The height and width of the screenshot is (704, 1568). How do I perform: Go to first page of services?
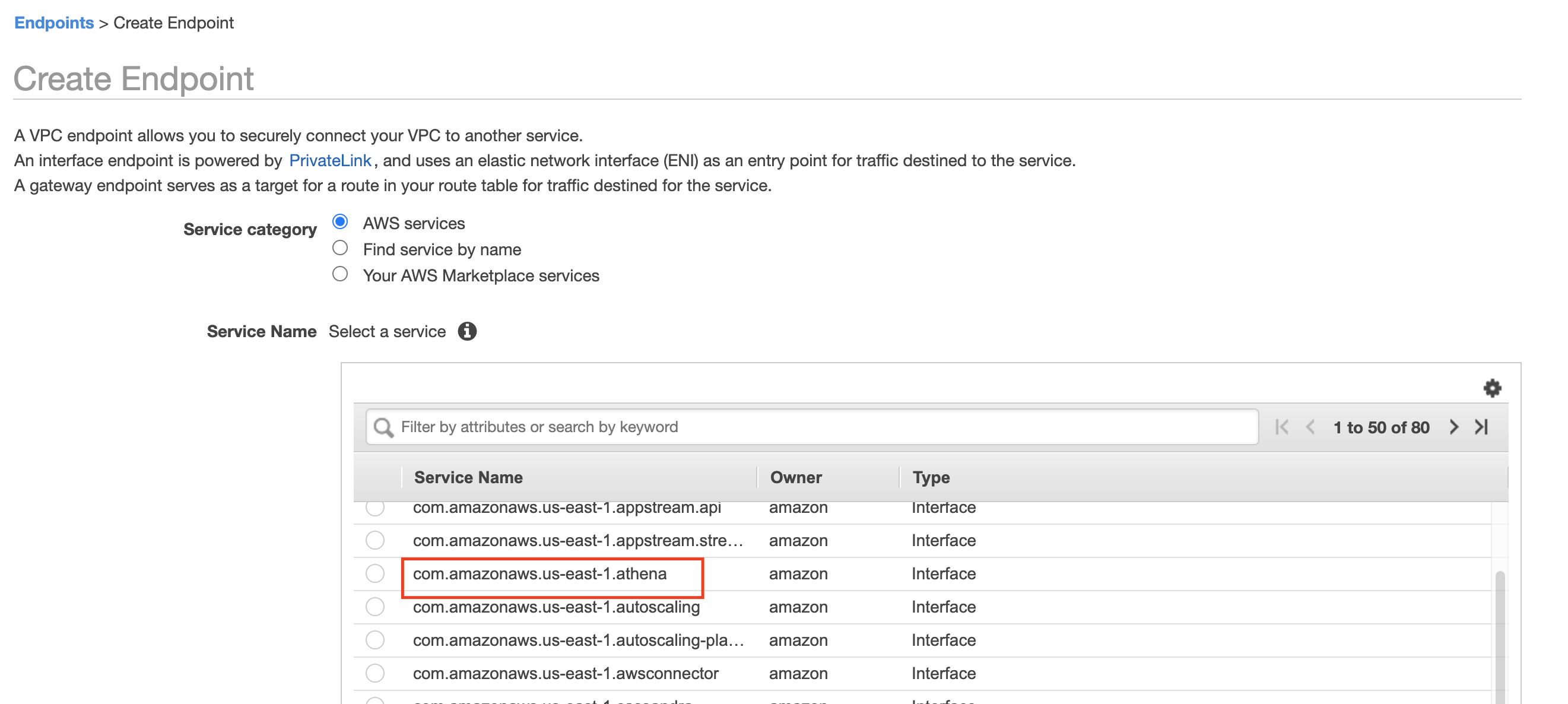(1281, 427)
